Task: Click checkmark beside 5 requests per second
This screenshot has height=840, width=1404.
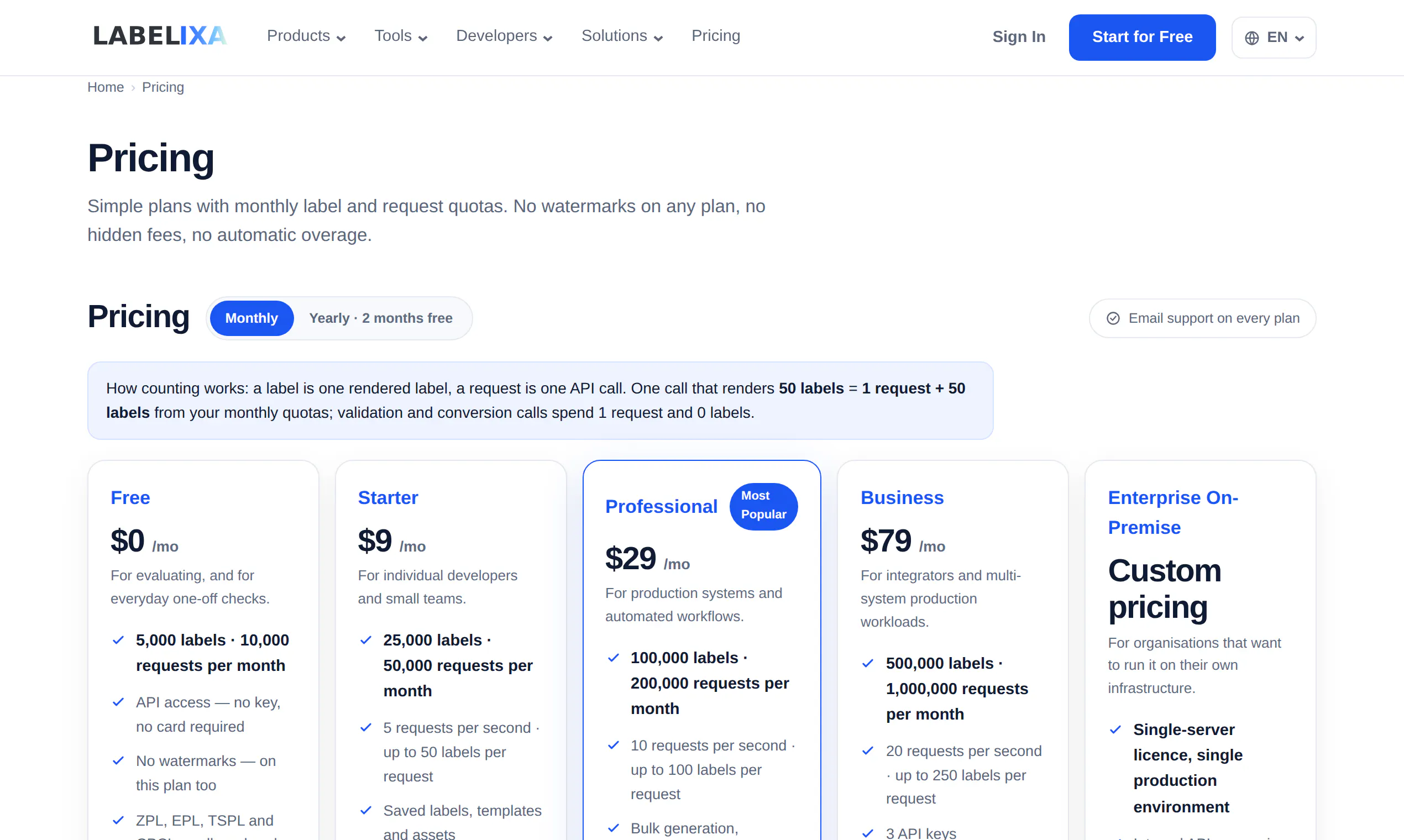Action: 366,728
